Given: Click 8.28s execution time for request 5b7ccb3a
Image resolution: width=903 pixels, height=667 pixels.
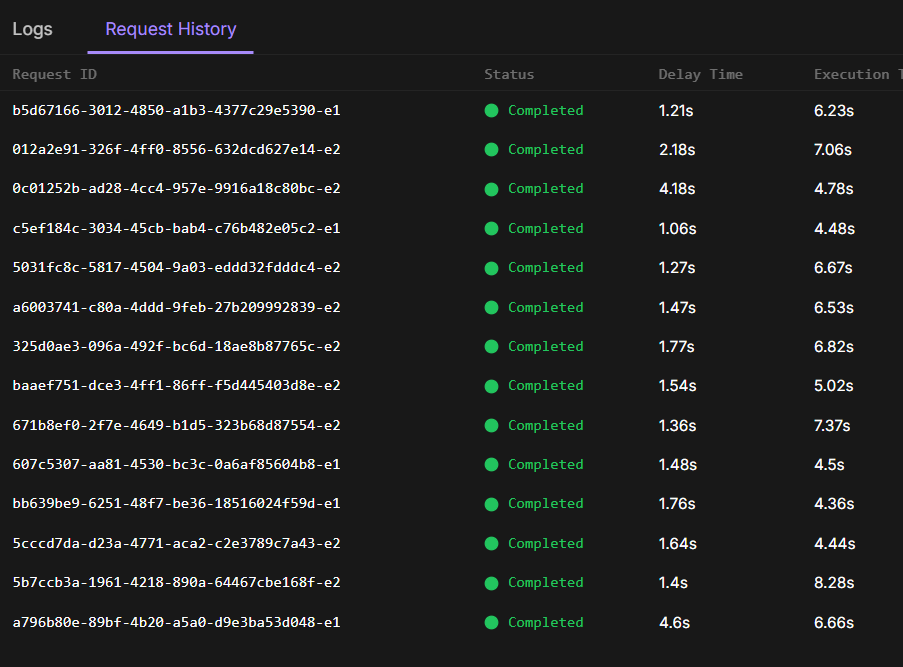Looking at the screenshot, I should (834, 583).
